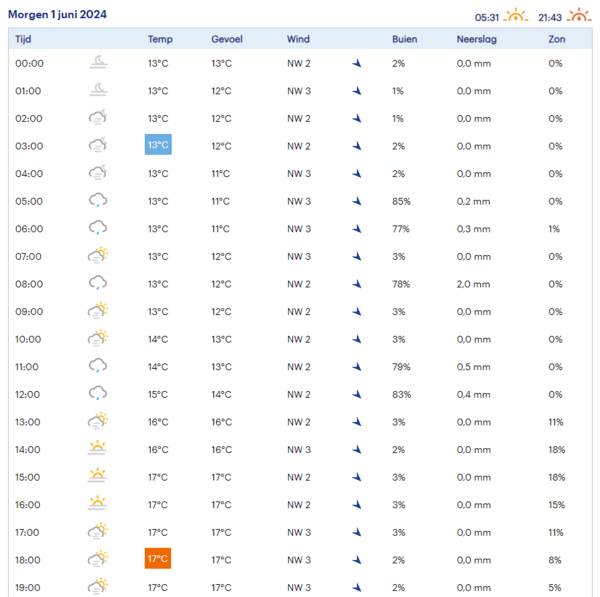Image resolution: width=600 pixels, height=597 pixels.
Task: Click the rain cloud icon at 08:00
Action: 98,283
